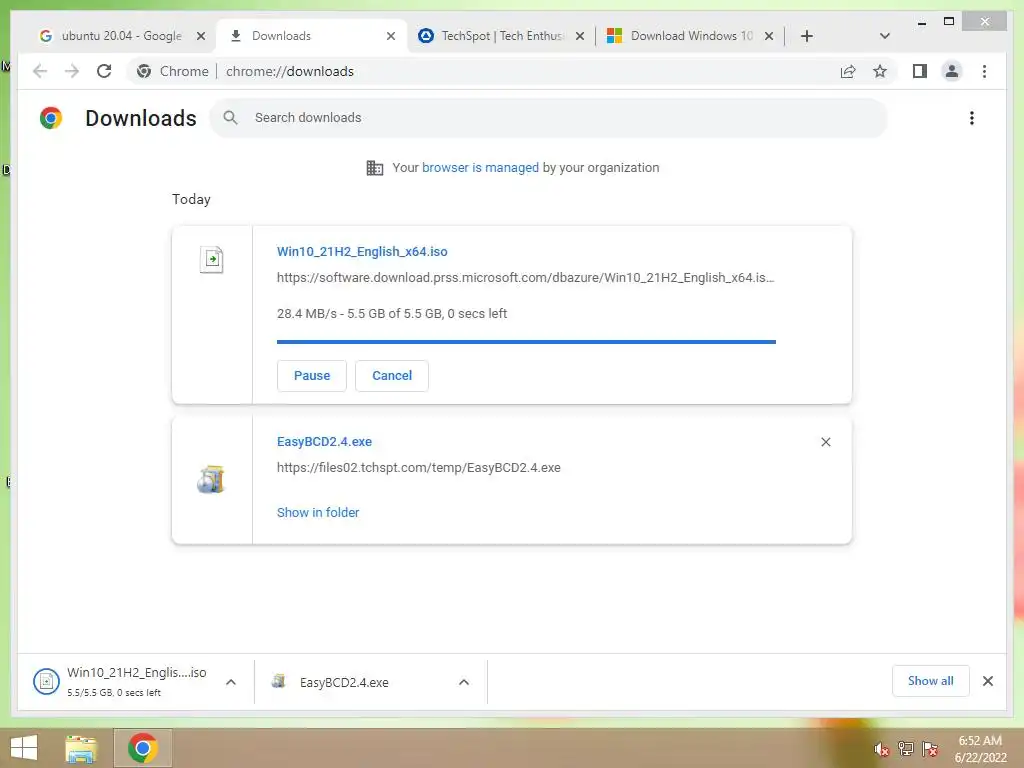Close the Download Windows 10 tab
The width and height of the screenshot is (1024, 768).
coord(769,36)
